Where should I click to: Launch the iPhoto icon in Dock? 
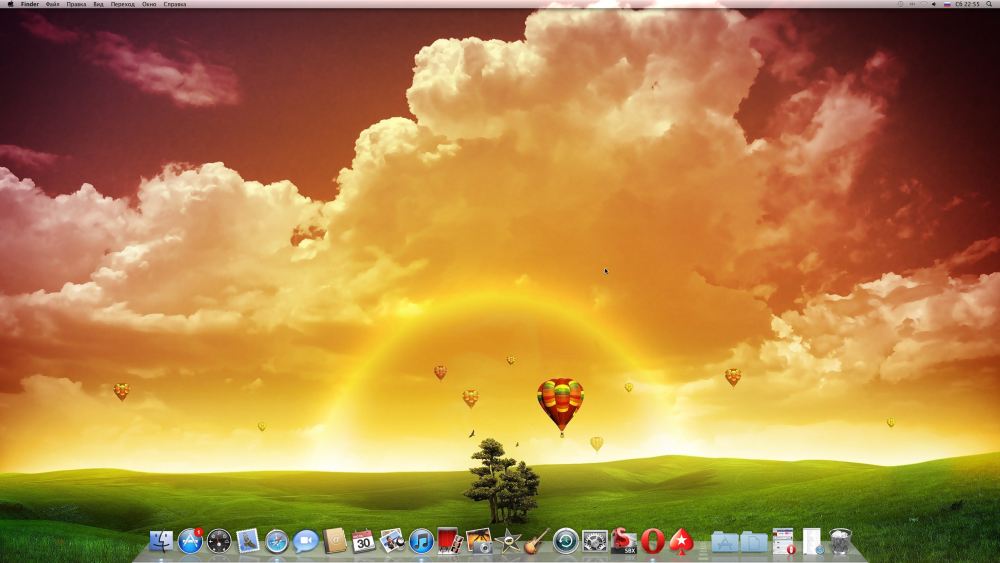point(392,541)
